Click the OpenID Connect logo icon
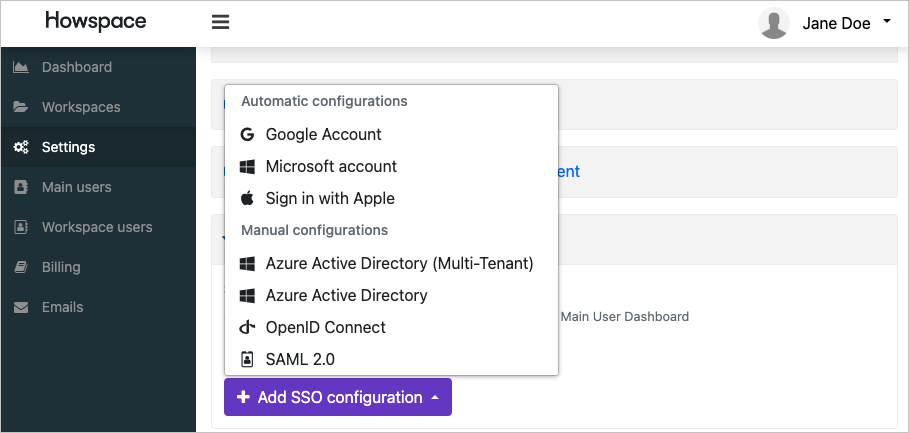The image size is (909, 433). [247, 328]
